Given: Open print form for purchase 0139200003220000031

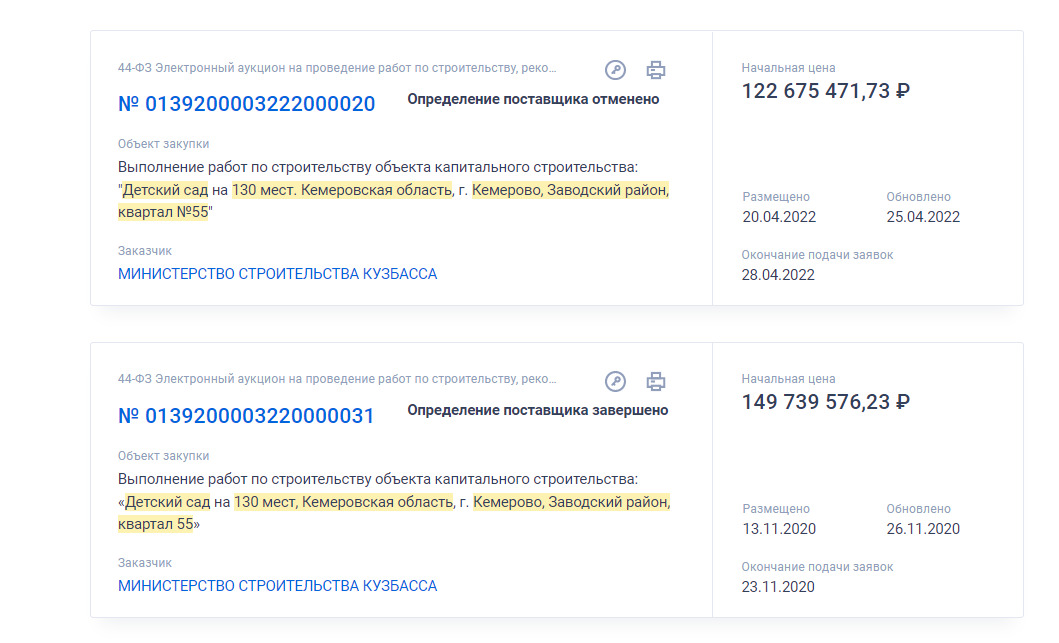Looking at the screenshot, I should [x=655, y=382].
